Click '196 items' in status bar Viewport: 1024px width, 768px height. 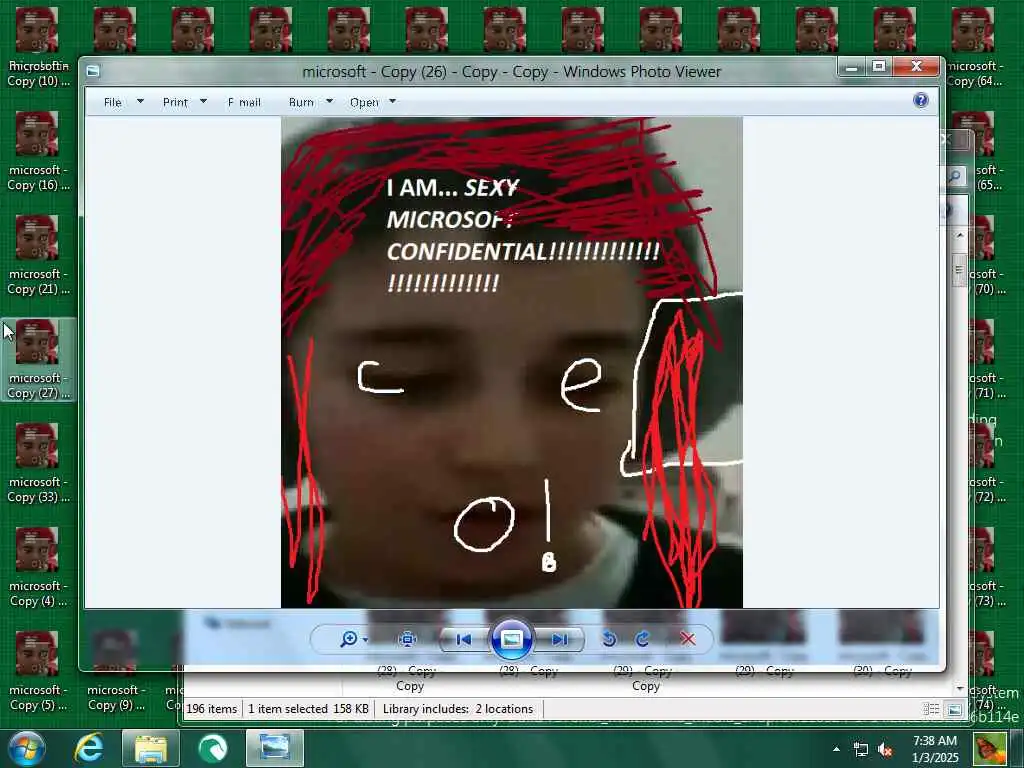pos(212,709)
